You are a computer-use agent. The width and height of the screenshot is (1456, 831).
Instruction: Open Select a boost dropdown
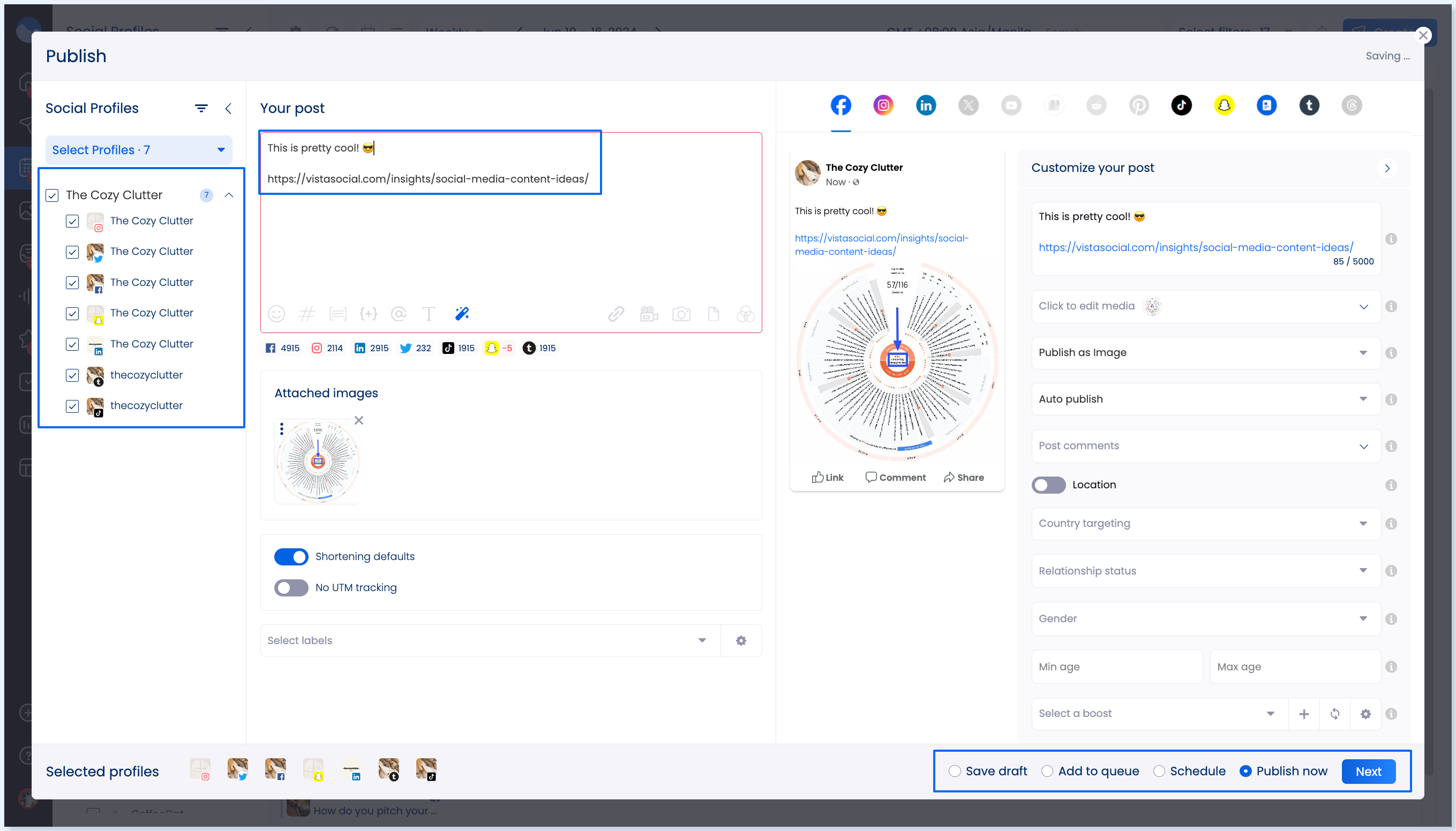1159,713
